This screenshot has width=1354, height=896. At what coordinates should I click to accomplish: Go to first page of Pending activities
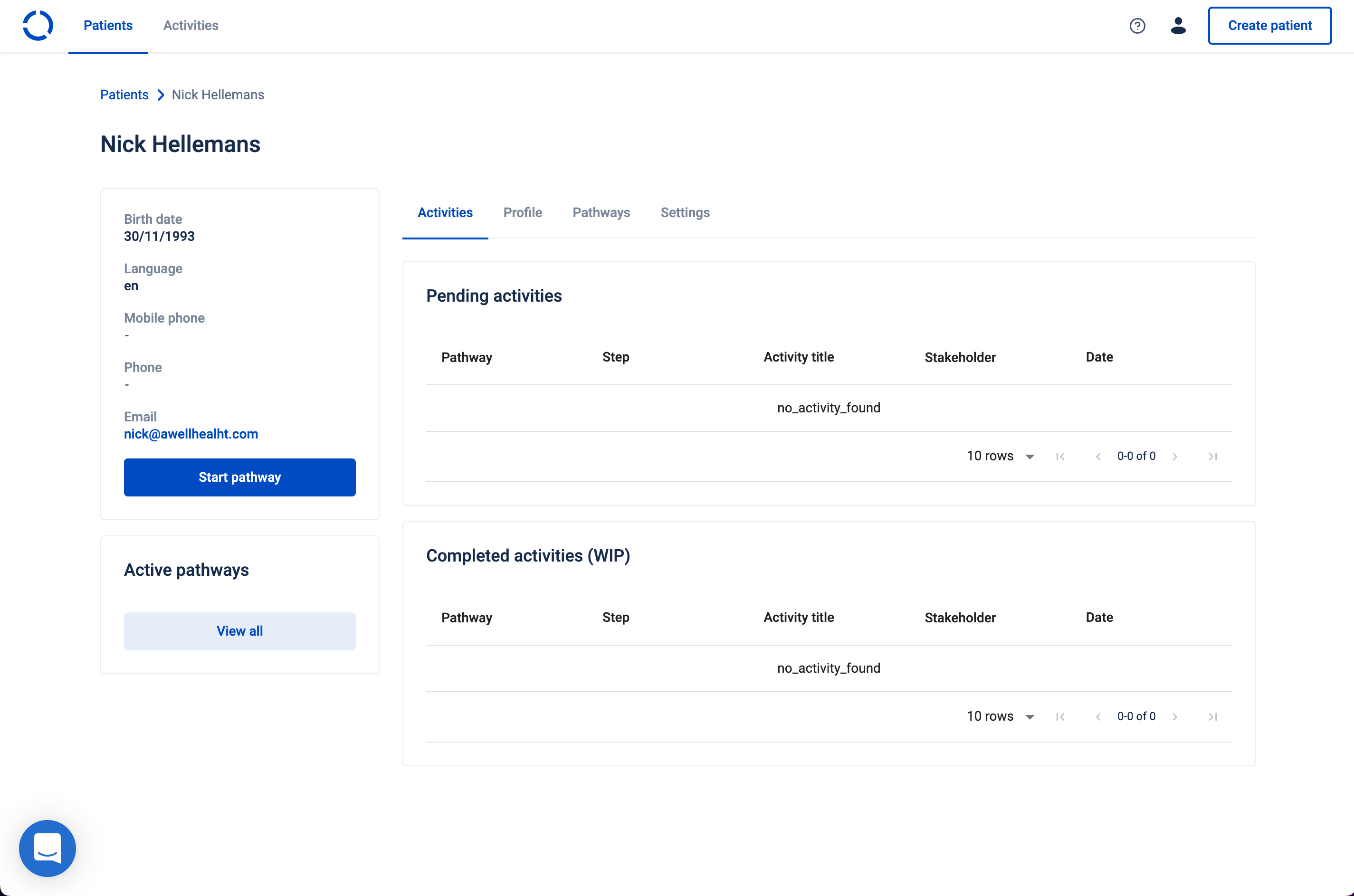pyautogui.click(x=1060, y=456)
